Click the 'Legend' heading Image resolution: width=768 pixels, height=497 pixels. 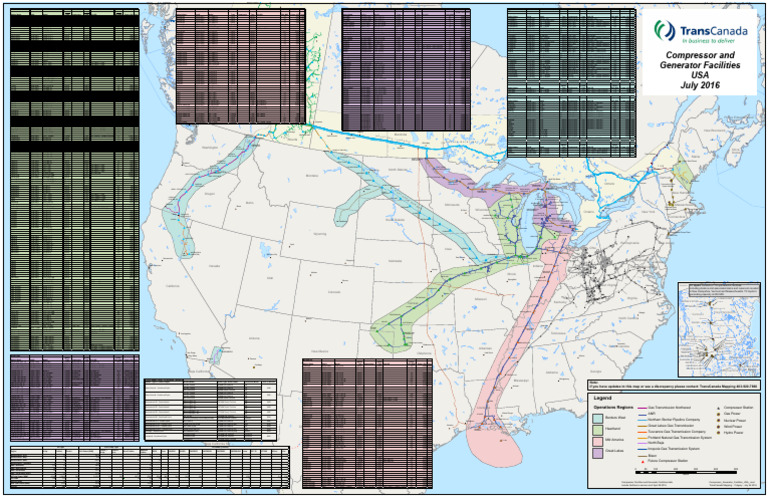(602, 398)
